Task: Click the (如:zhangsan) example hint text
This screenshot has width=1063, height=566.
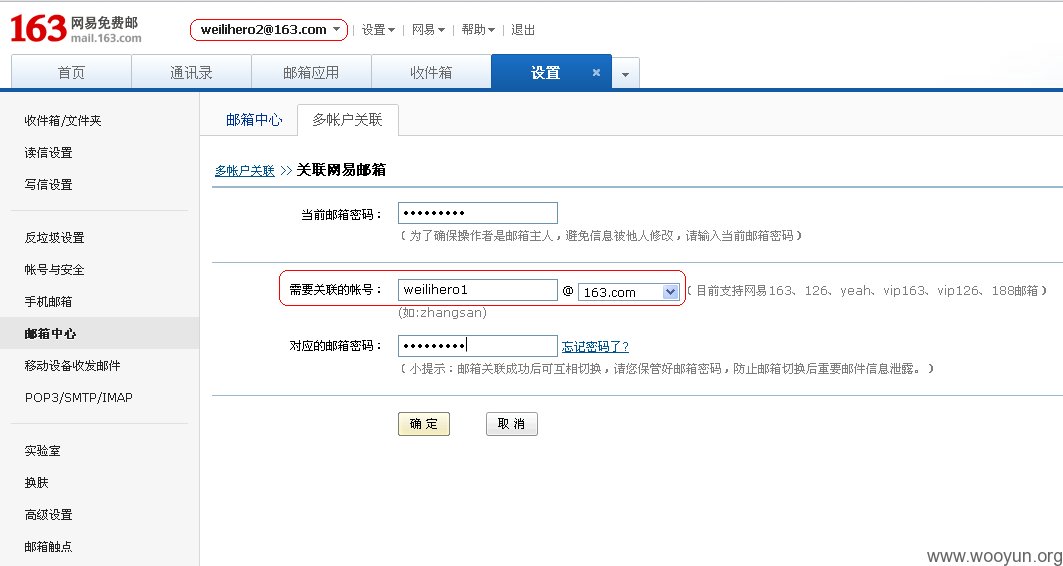Action: point(442,312)
